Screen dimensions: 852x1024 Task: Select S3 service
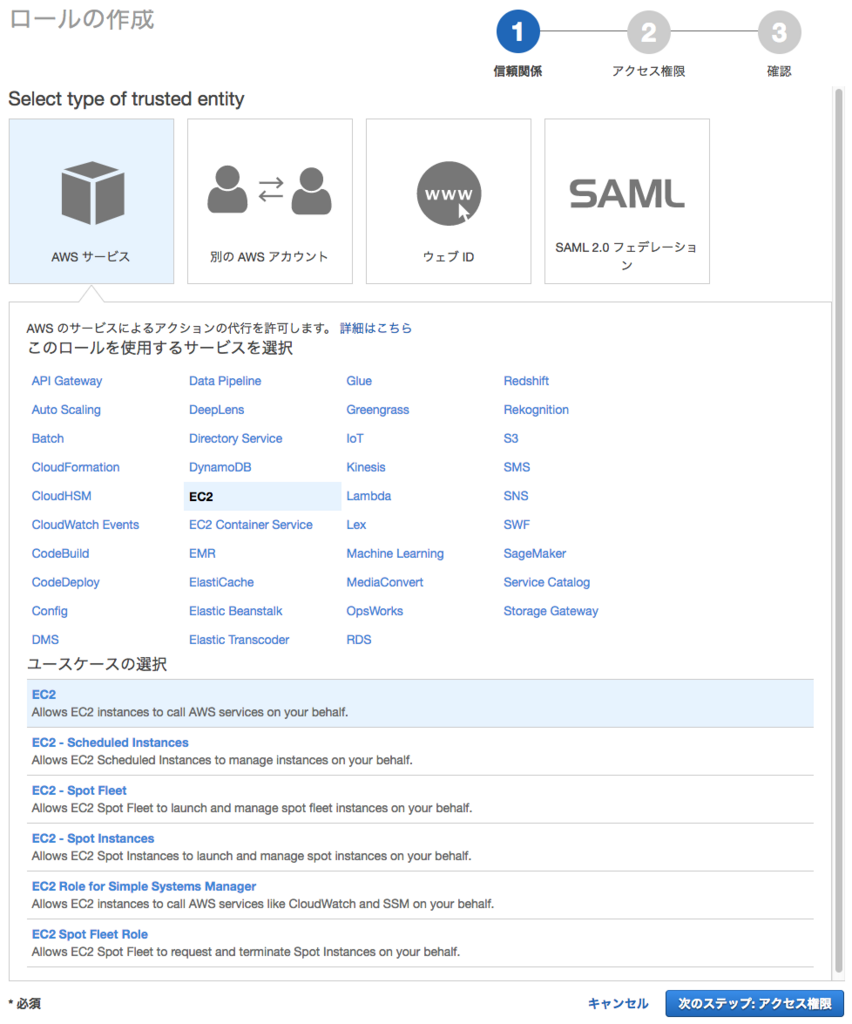511,438
